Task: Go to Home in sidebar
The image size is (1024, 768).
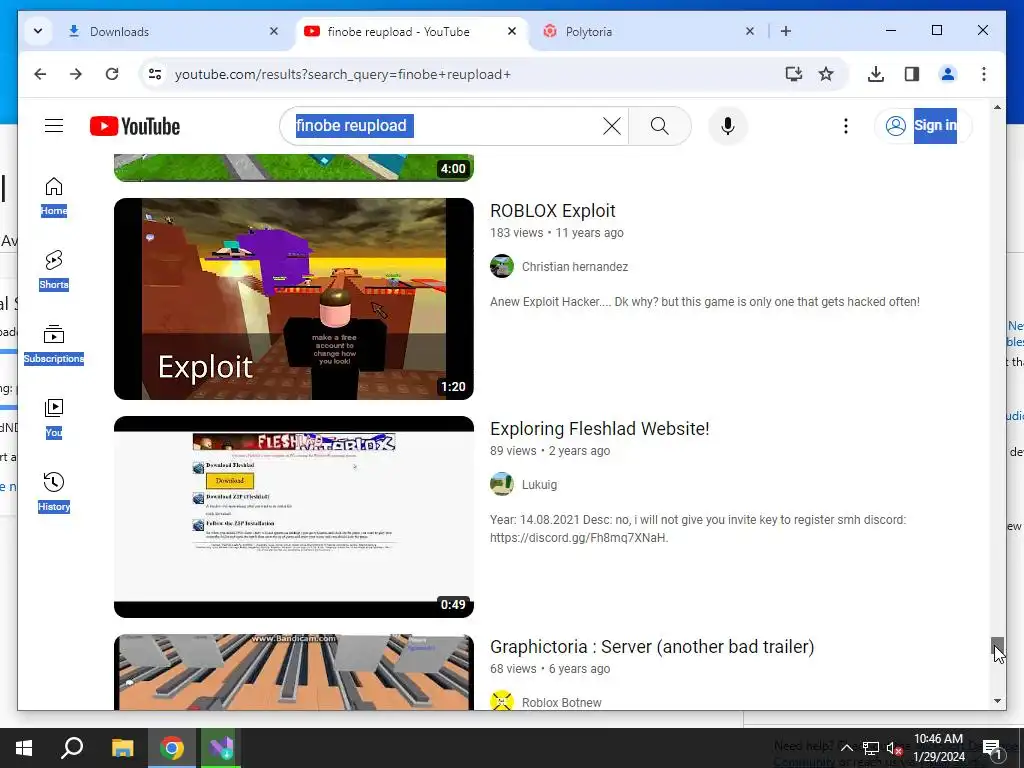Action: click(54, 197)
